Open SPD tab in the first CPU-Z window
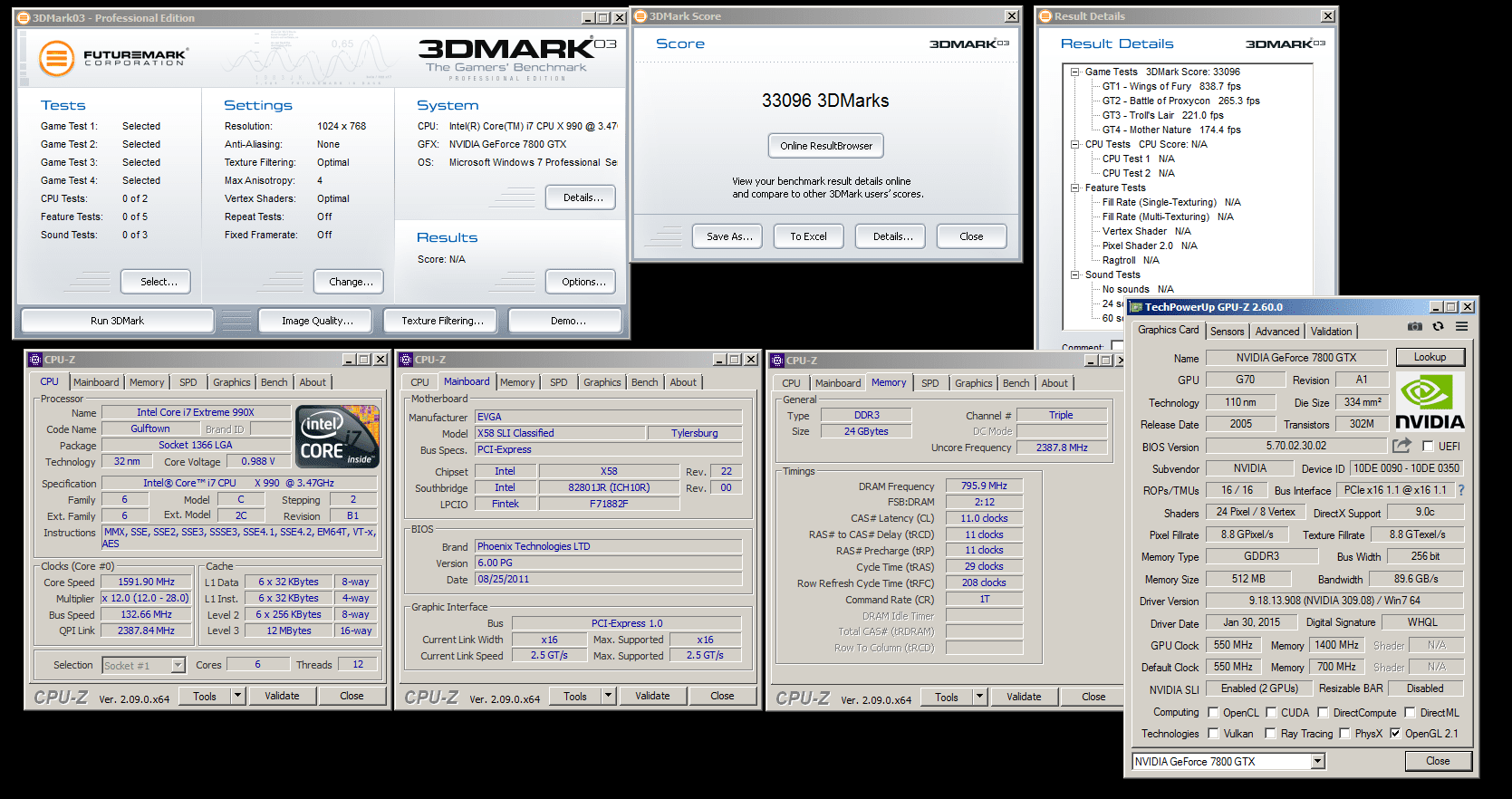 [188, 382]
